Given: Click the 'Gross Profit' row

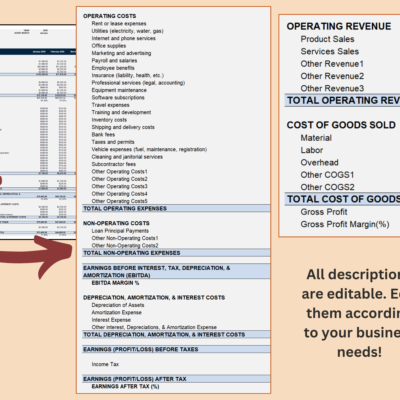Looking at the screenshot, I should coord(324,212).
